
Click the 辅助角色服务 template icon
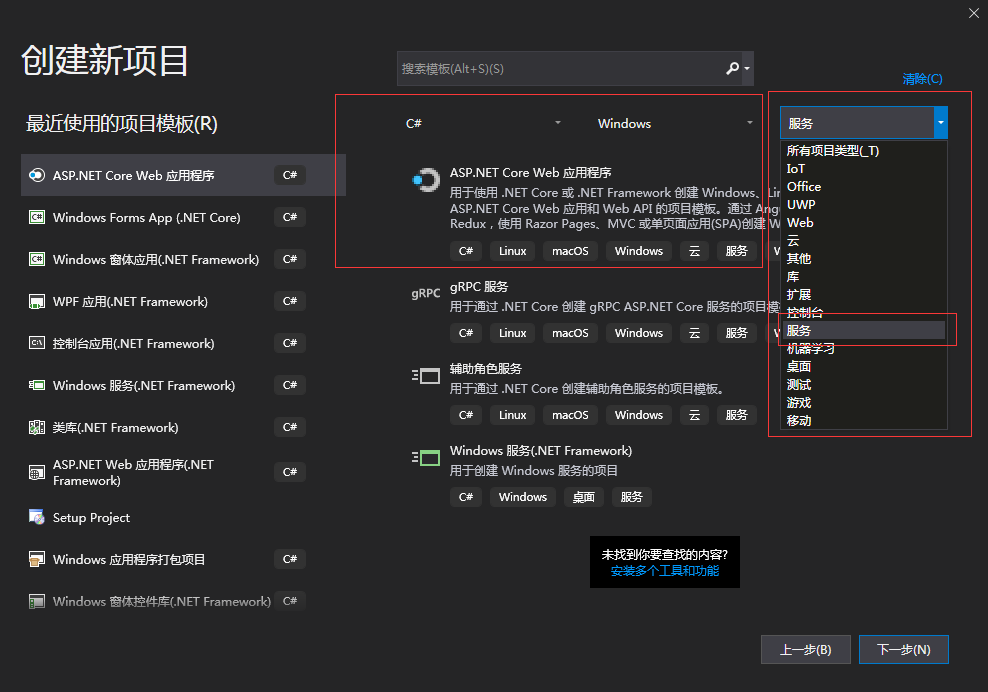426,376
